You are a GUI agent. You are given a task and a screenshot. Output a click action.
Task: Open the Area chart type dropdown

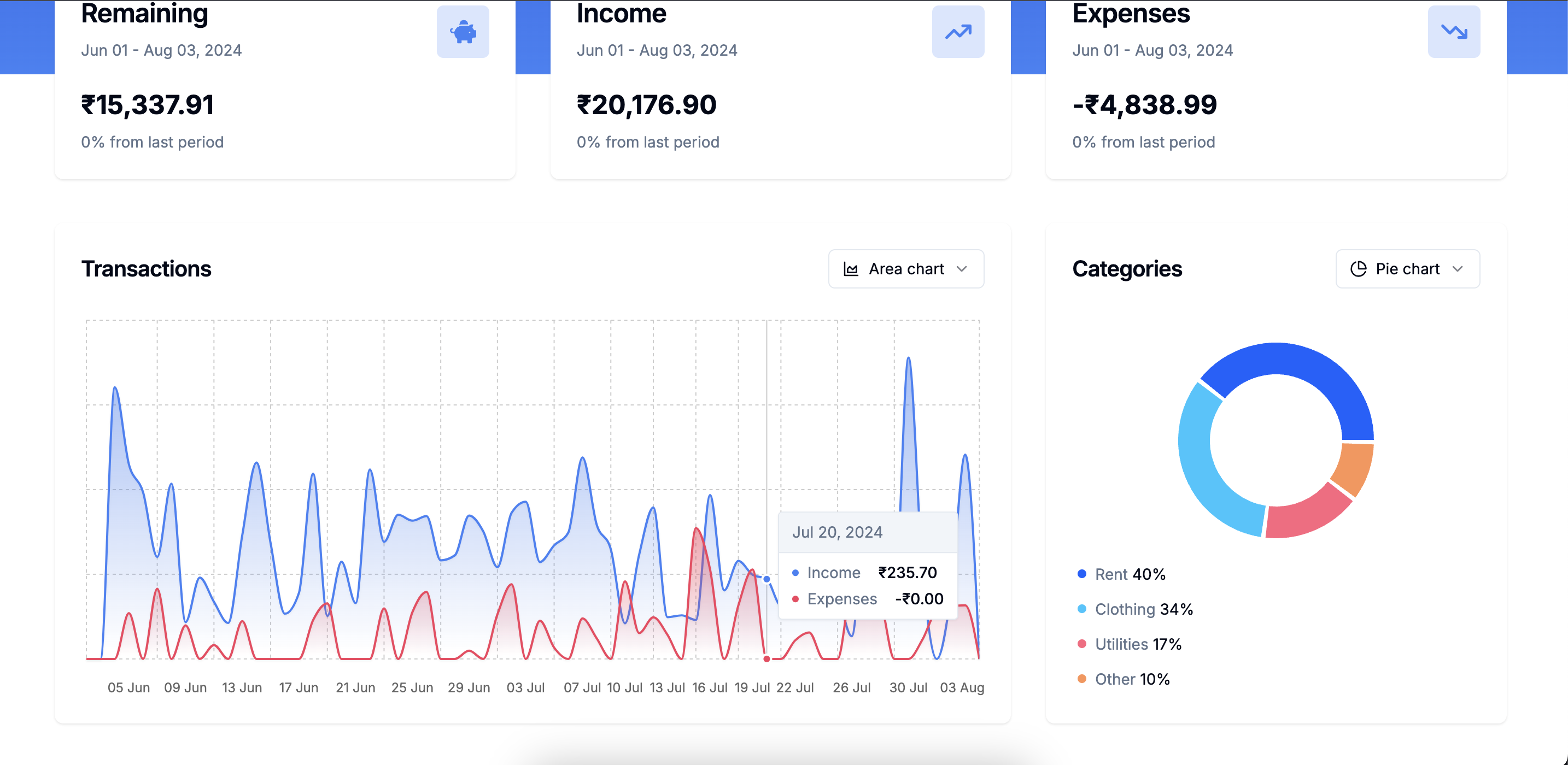pos(906,268)
